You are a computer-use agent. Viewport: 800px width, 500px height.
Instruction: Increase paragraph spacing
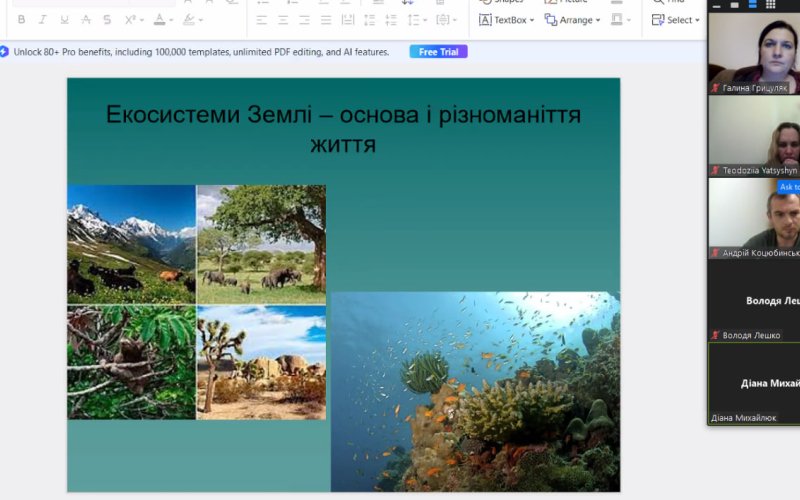point(369,20)
